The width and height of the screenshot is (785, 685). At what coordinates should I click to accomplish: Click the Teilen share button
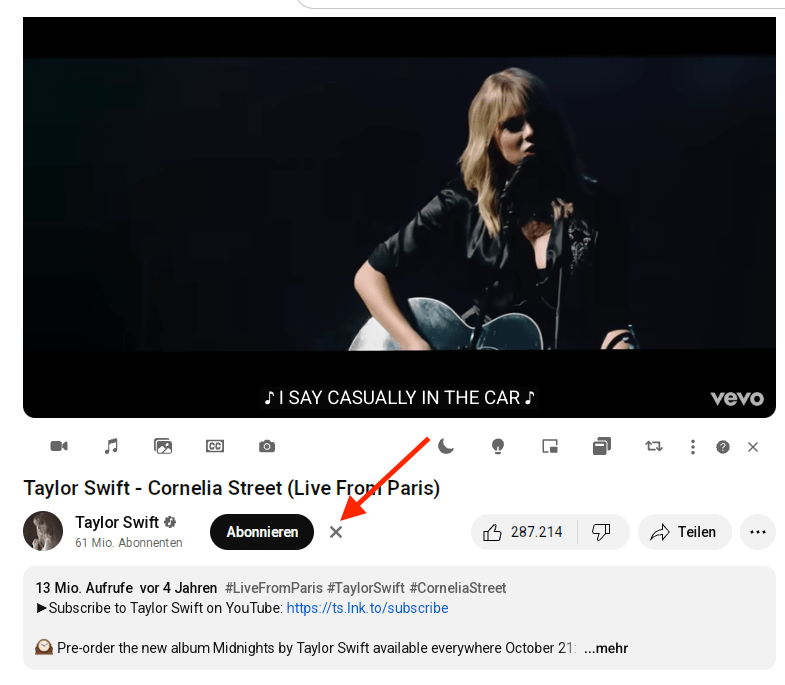click(x=684, y=532)
